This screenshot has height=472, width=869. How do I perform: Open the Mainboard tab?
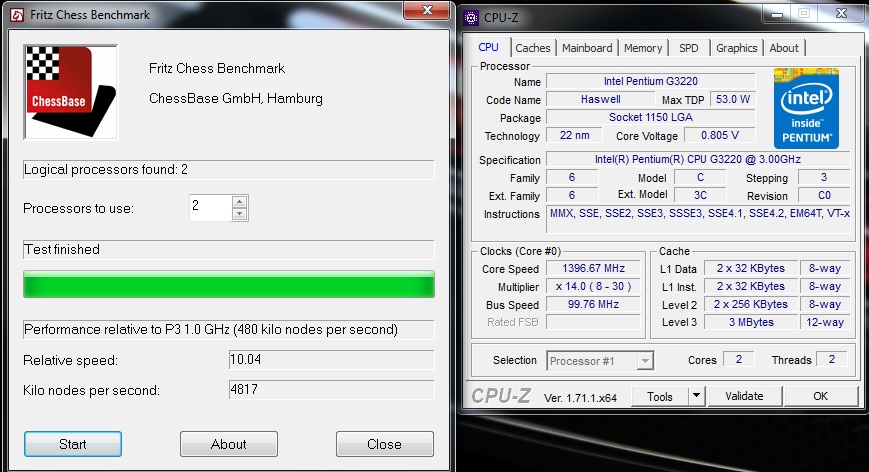[587, 48]
